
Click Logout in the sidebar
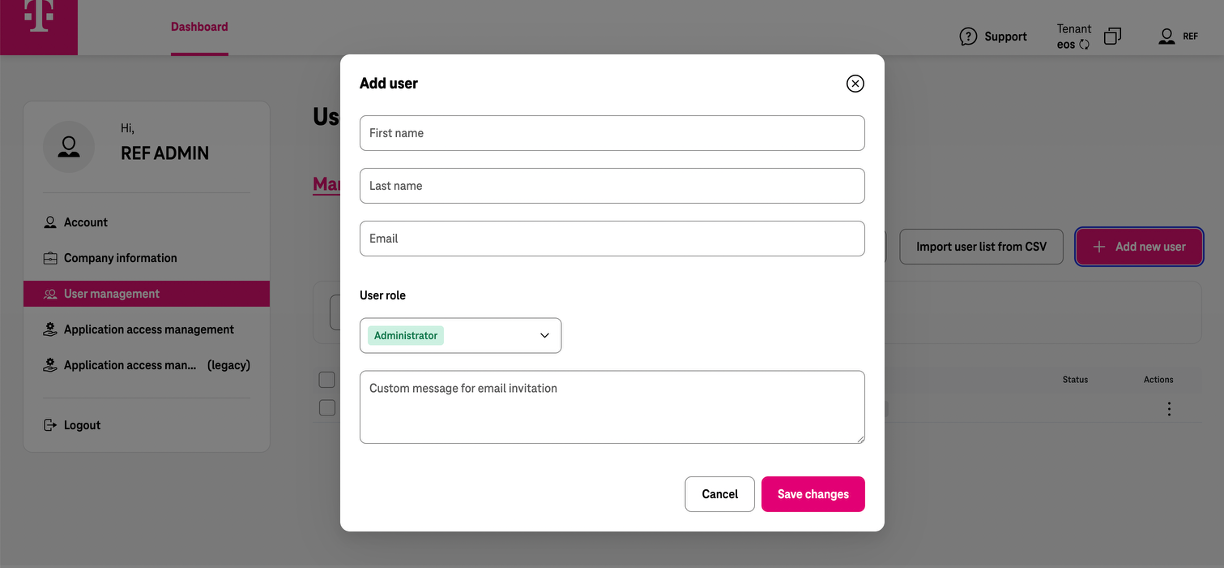click(x=82, y=425)
